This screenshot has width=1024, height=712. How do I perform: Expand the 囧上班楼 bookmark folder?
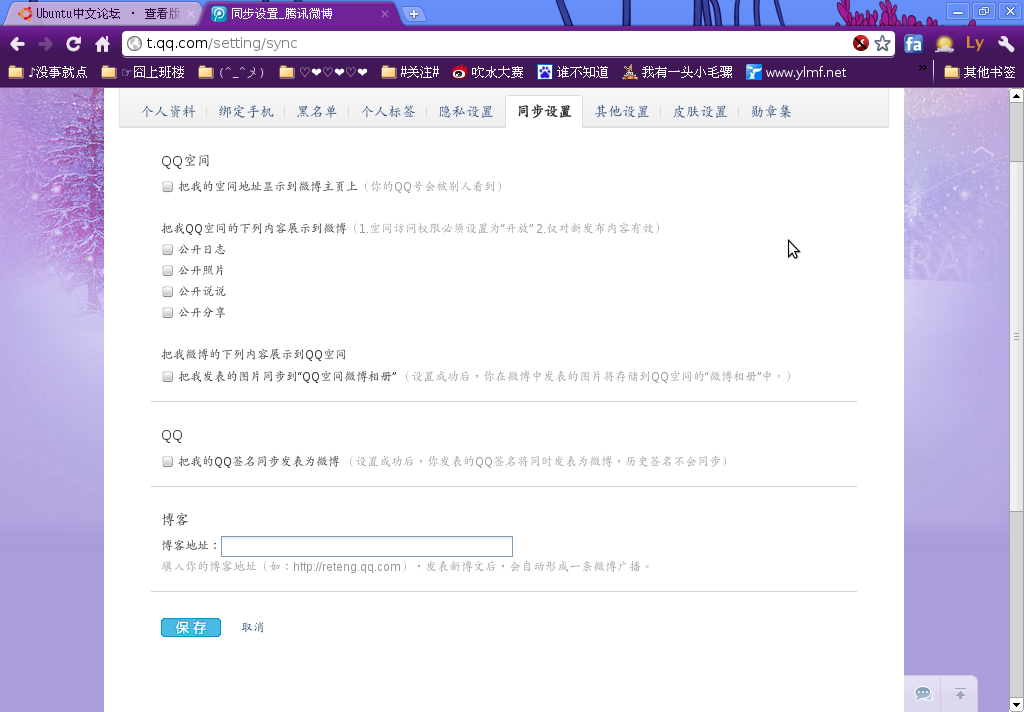(x=143, y=72)
